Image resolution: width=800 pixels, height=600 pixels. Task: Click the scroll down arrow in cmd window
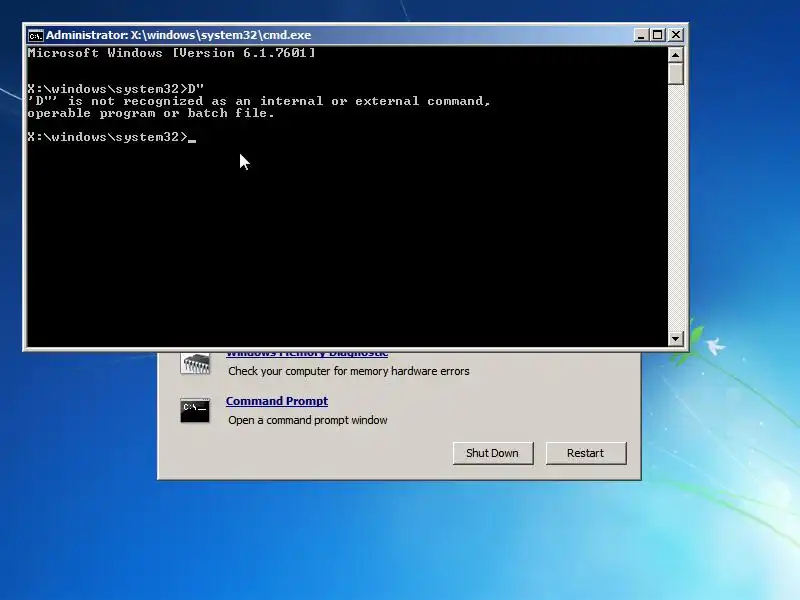[676, 338]
